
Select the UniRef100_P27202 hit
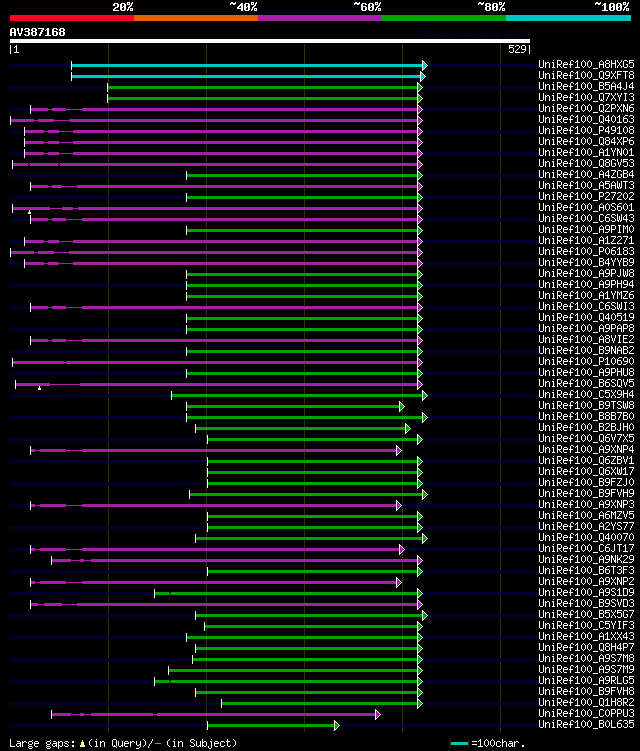pos(586,196)
